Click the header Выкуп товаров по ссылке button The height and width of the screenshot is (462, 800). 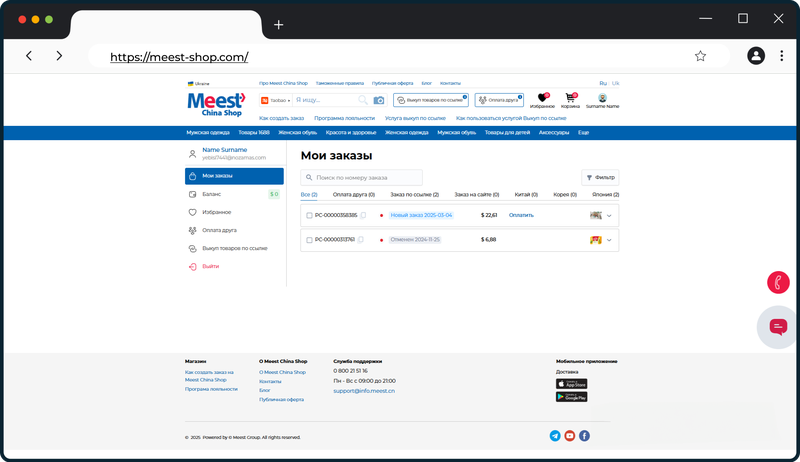click(x=431, y=100)
